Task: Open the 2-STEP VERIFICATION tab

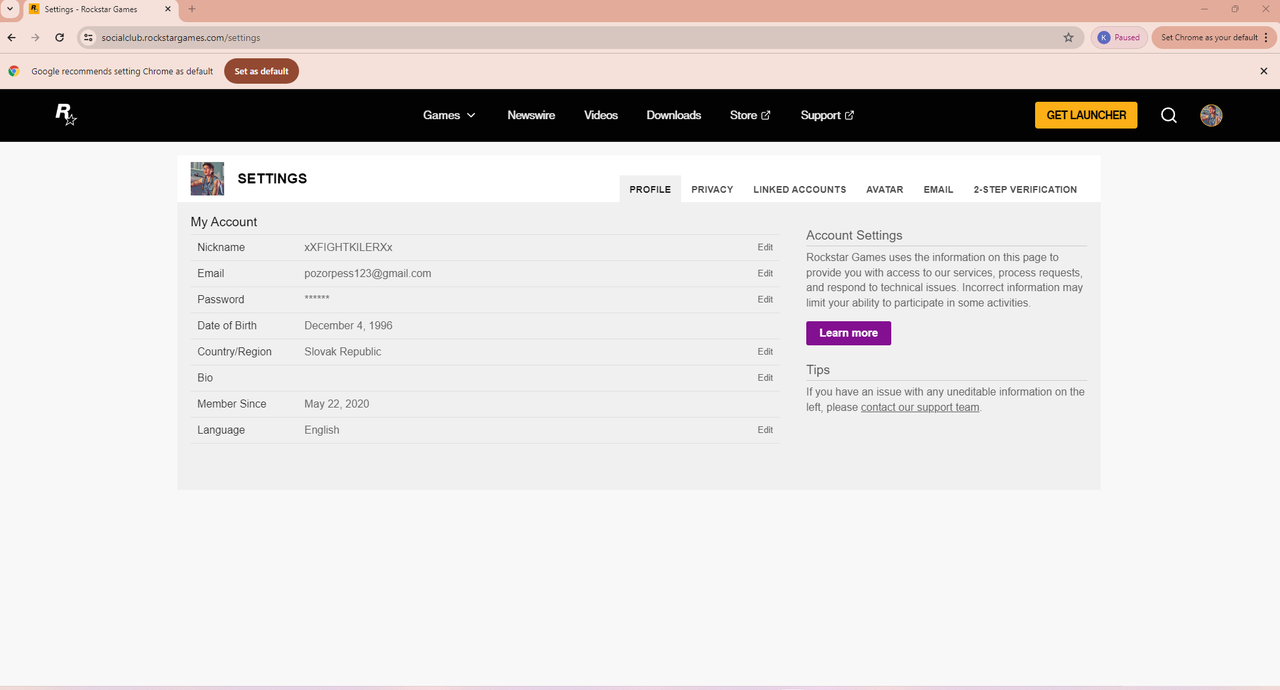Action: (1025, 189)
